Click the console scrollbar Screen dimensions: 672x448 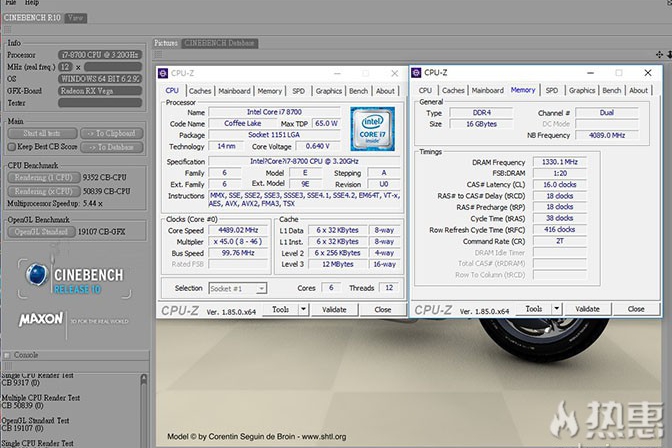click(144, 411)
